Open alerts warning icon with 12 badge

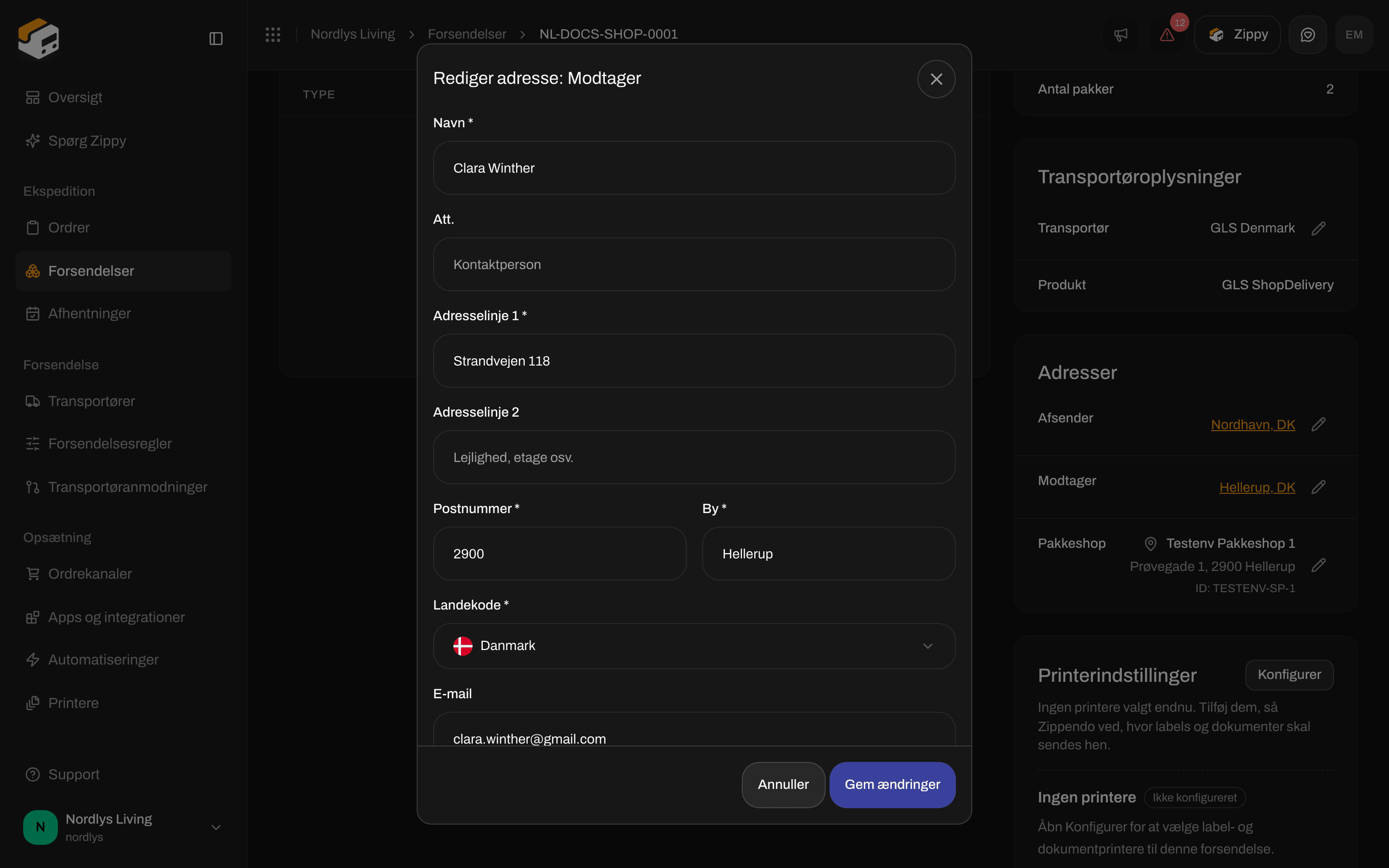point(1167,34)
